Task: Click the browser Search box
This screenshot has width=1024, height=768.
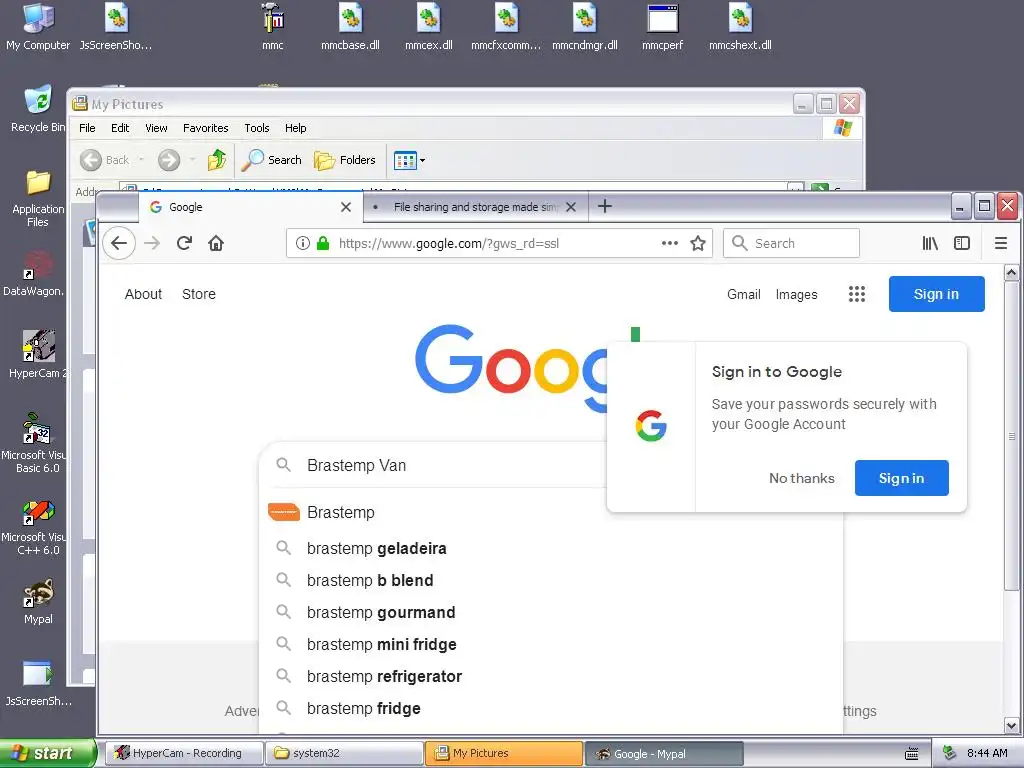Action: [x=791, y=244]
